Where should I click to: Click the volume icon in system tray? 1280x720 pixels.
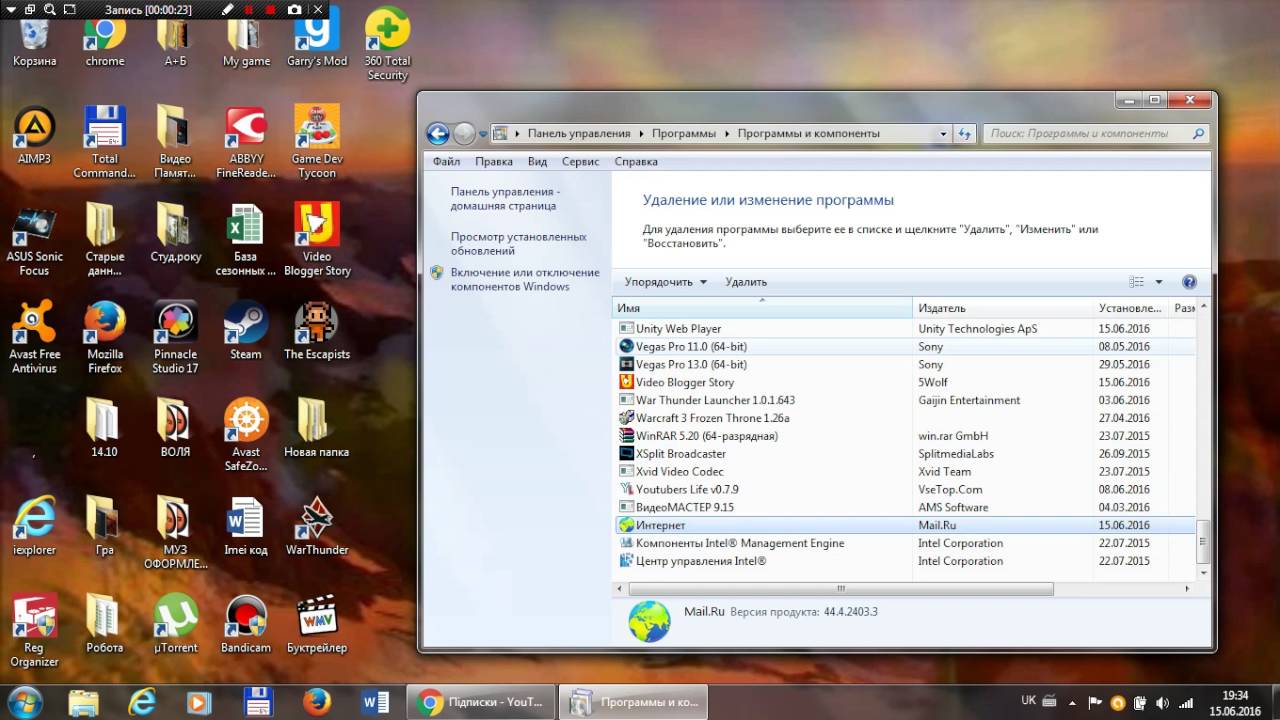click(x=1162, y=702)
